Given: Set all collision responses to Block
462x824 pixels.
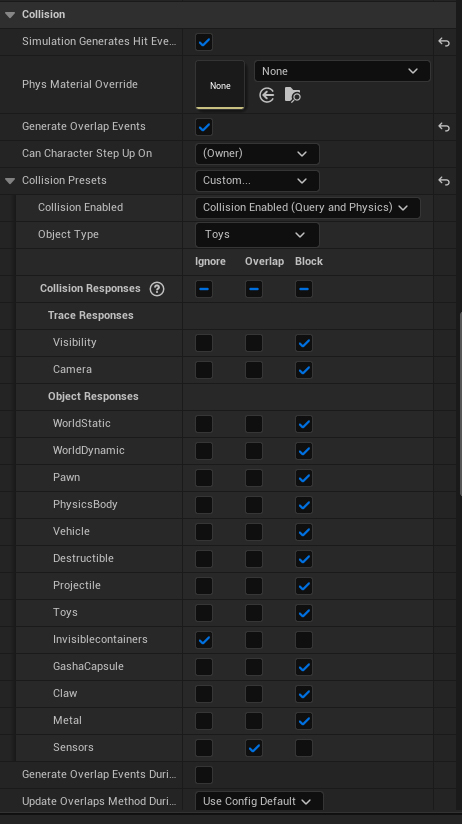Looking at the screenshot, I should point(304,289).
